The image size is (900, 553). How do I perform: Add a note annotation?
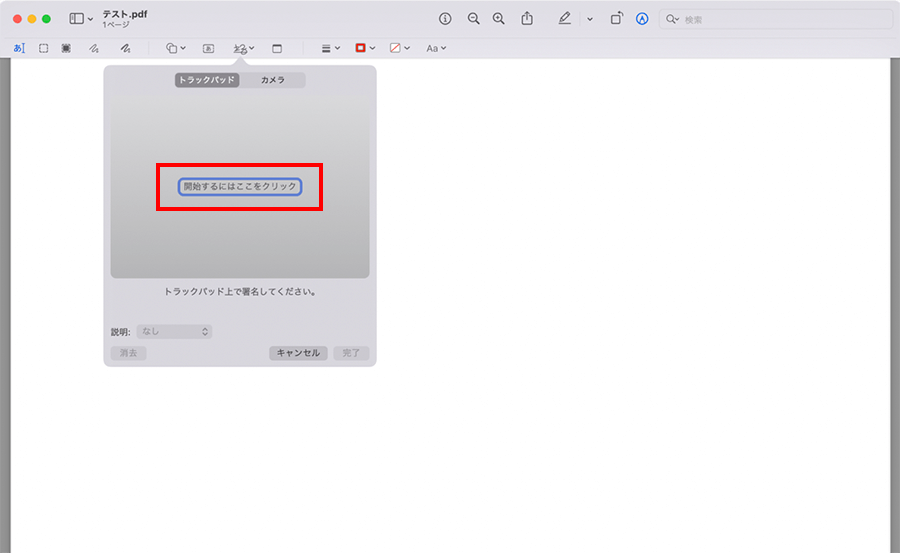(277, 48)
